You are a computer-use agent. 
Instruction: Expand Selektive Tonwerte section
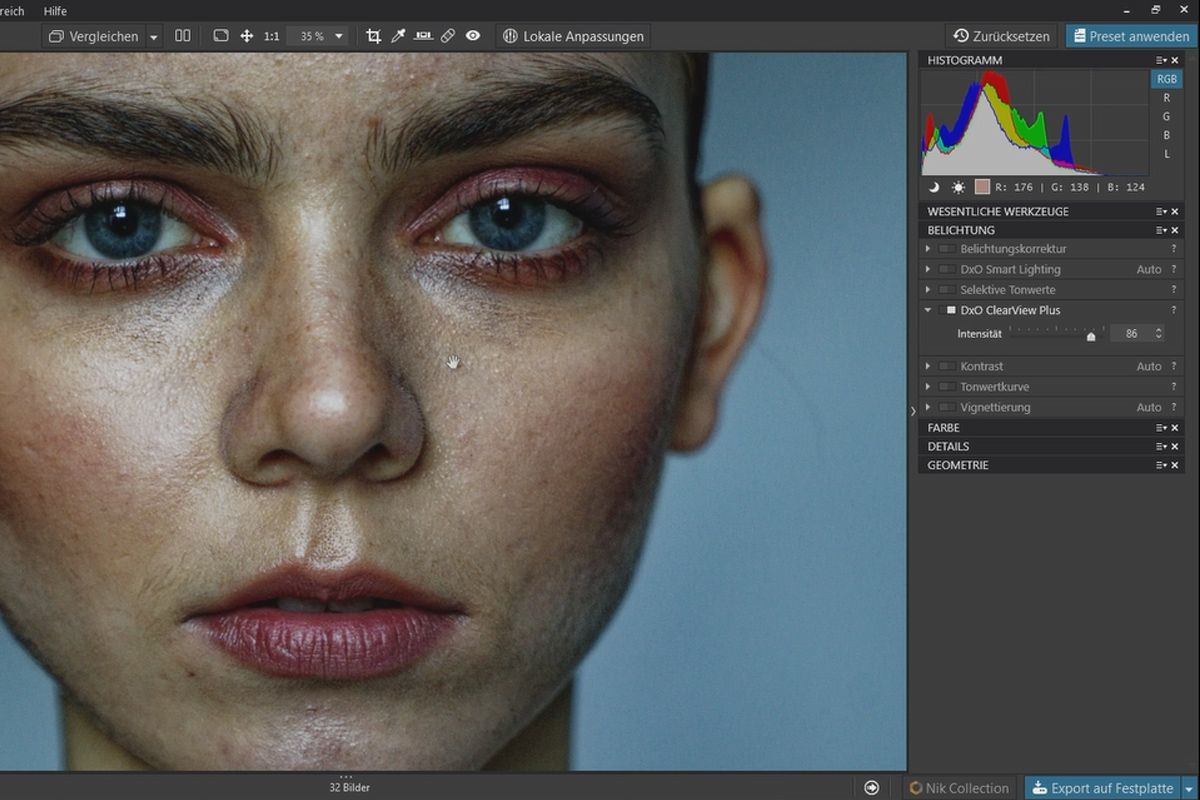tap(928, 290)
